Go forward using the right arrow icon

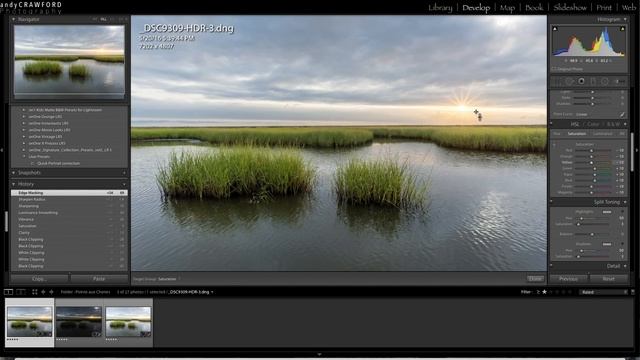pos(51,292)
